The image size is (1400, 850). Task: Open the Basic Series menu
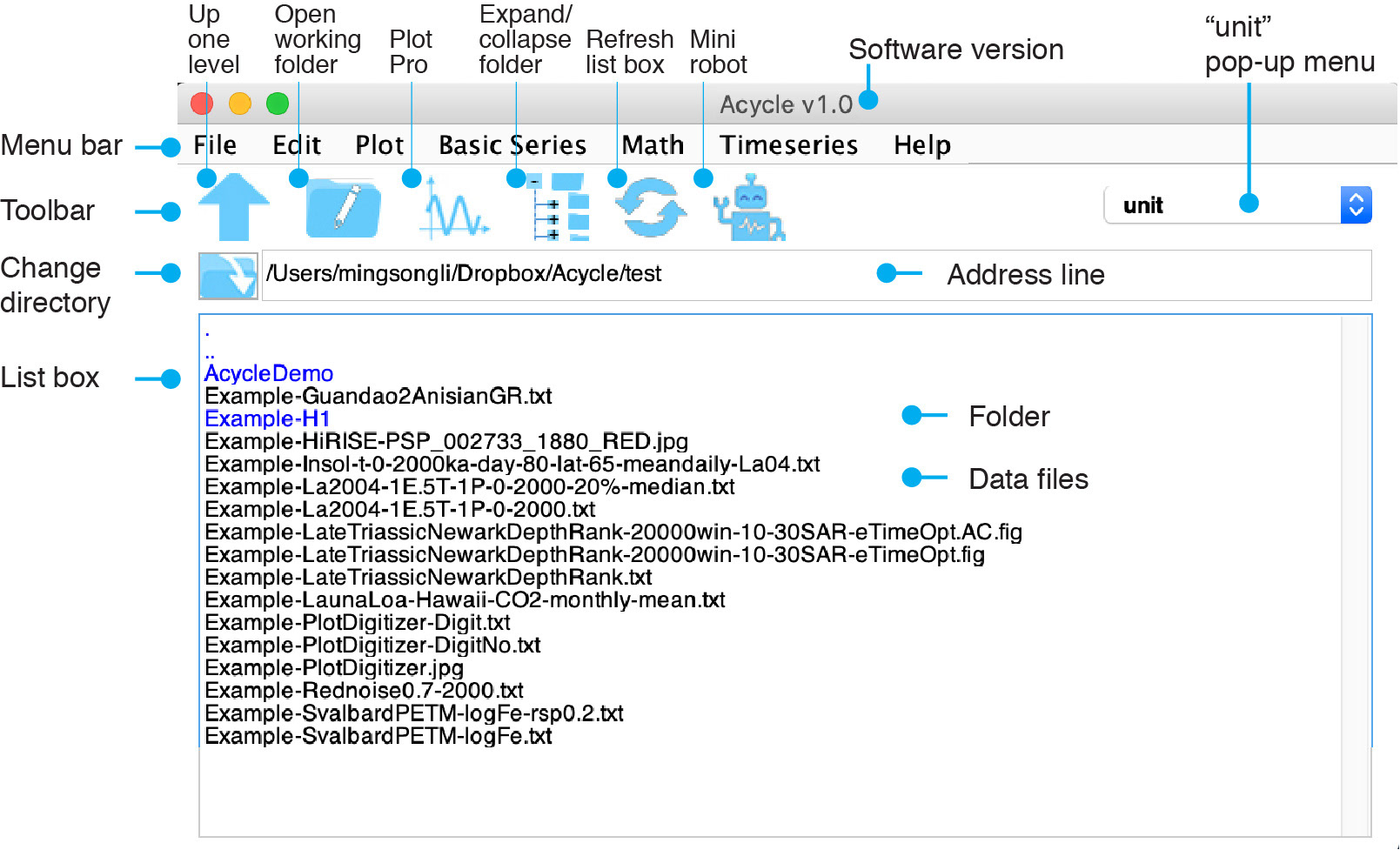[512, 145]
